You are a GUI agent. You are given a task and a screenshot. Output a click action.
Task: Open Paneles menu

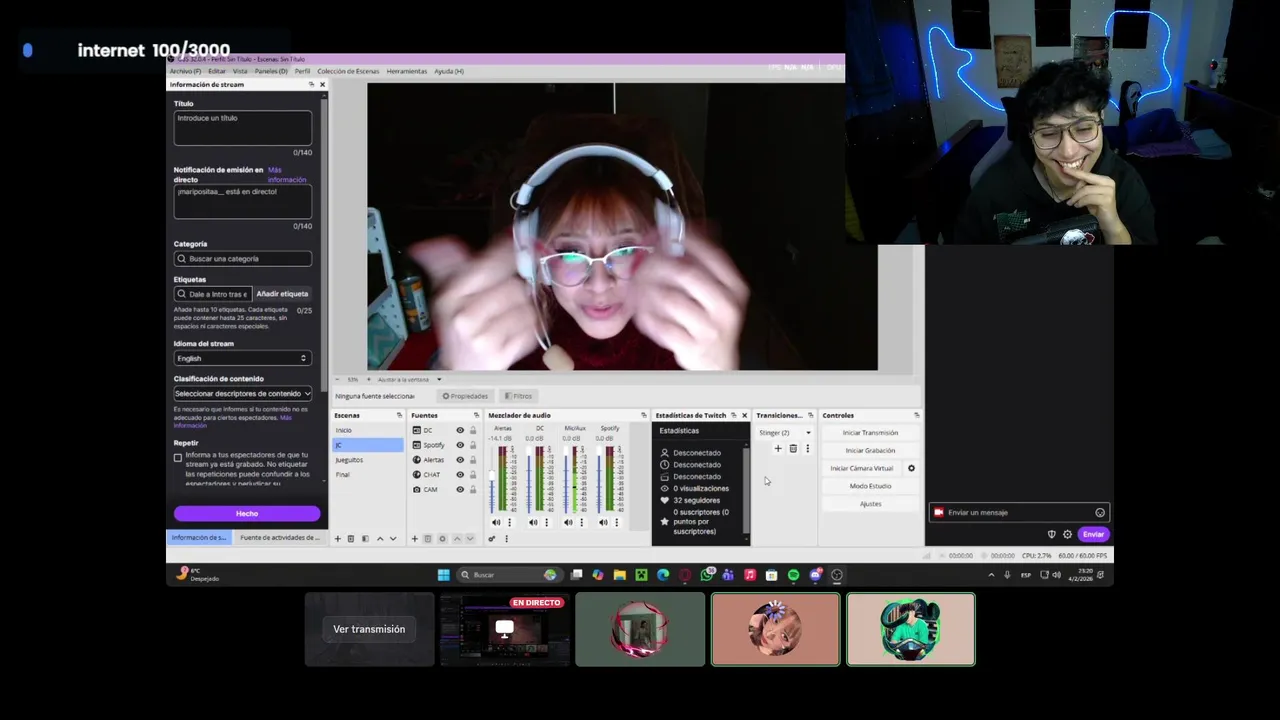(271, 71)
